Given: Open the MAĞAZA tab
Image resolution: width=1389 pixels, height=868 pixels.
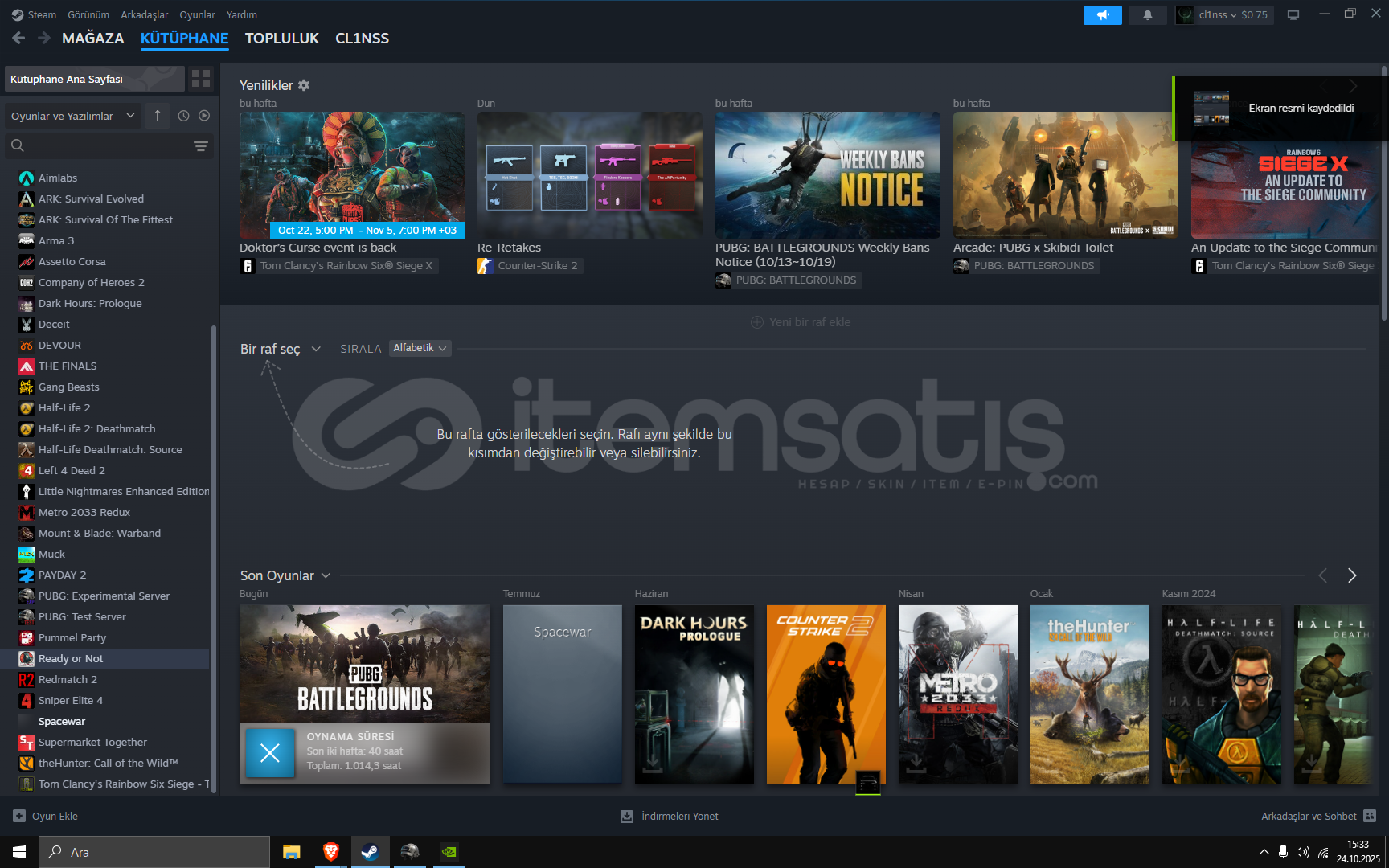Looking at the screenshot, I should tap(92, 39).
